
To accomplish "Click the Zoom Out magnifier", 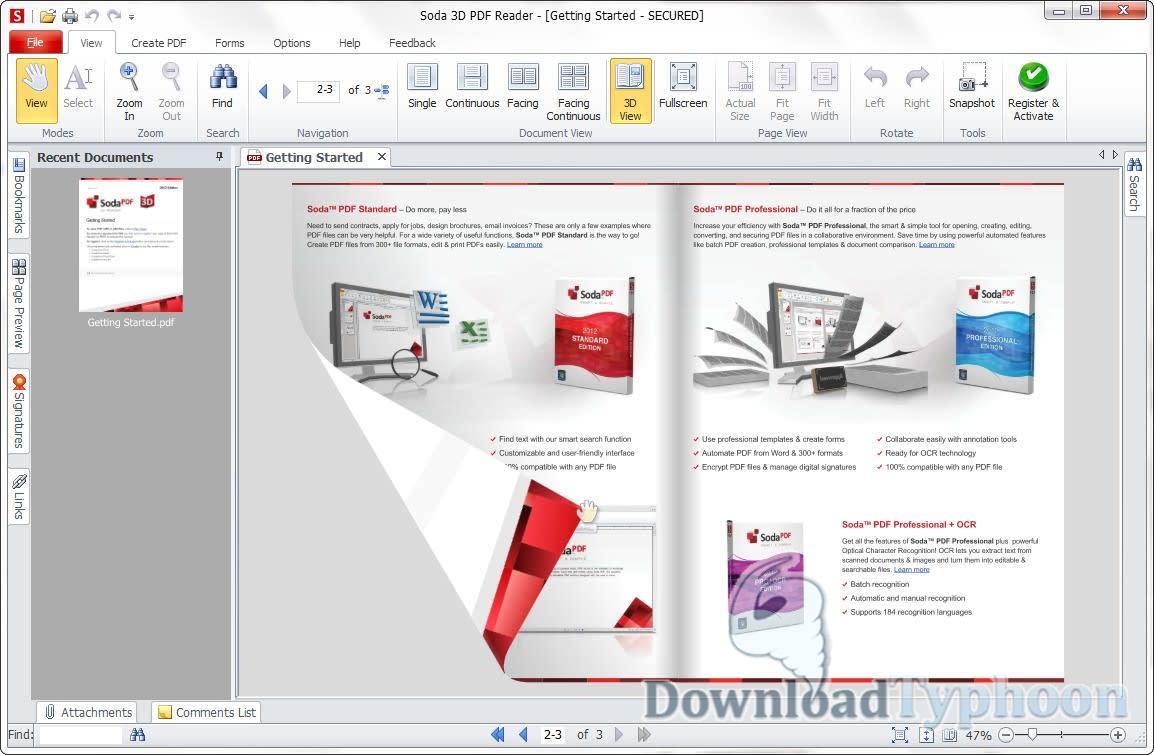I will click(x=171, y=90).
